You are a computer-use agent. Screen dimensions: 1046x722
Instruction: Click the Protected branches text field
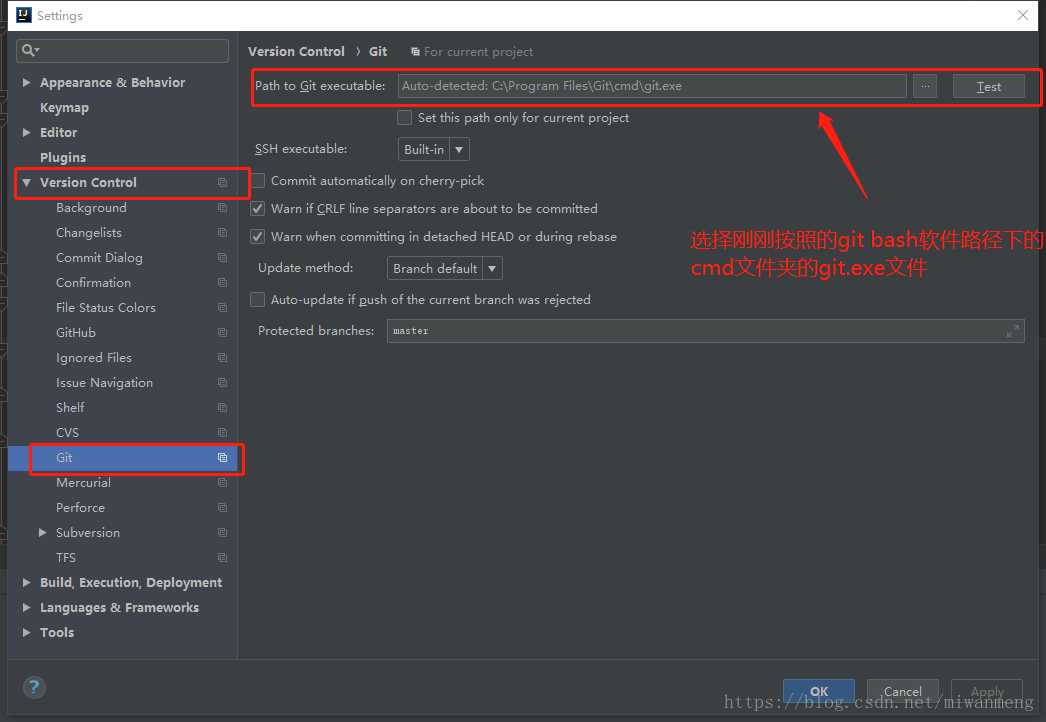(x=705, y=330)
